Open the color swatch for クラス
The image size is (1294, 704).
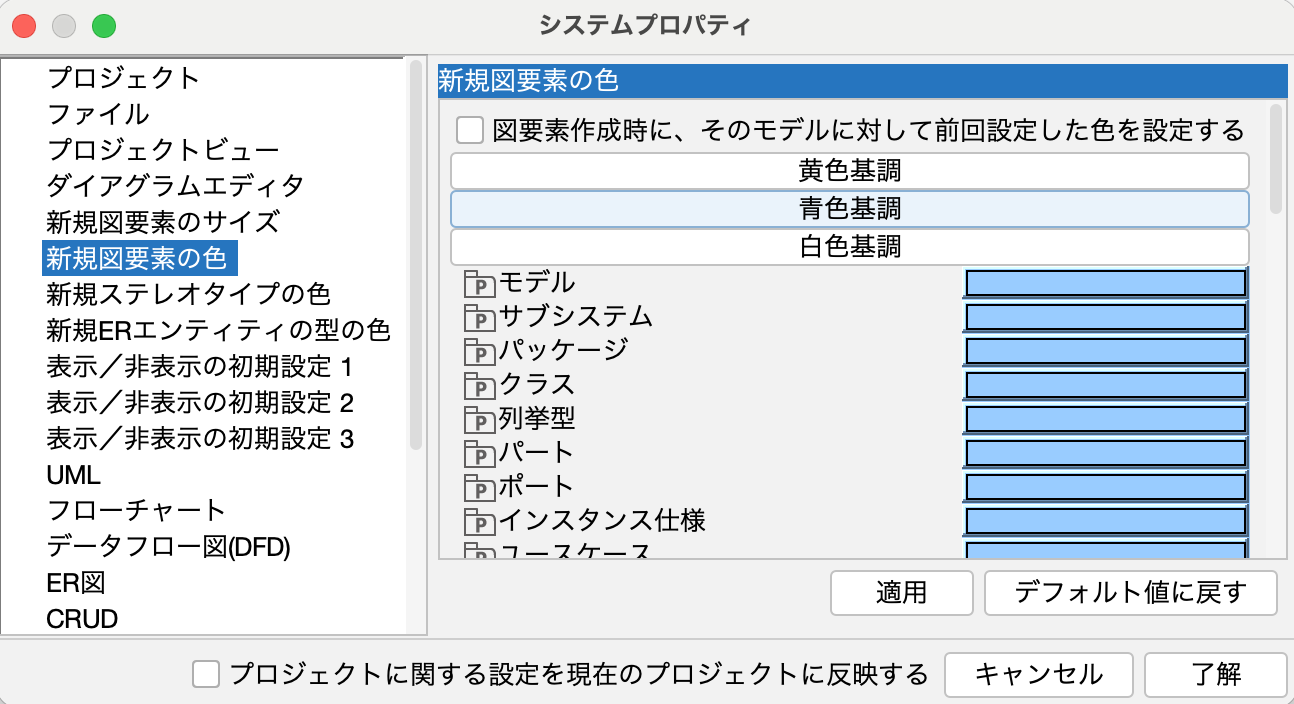pos(1105,386)
